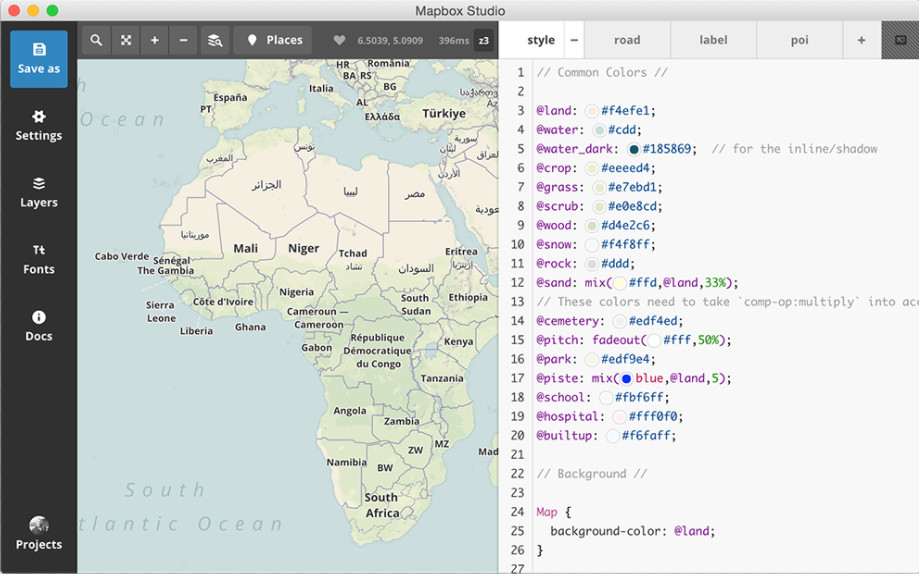919x574 pixels.
Task: Open the @snow color swatch
Action: point(592,244)
